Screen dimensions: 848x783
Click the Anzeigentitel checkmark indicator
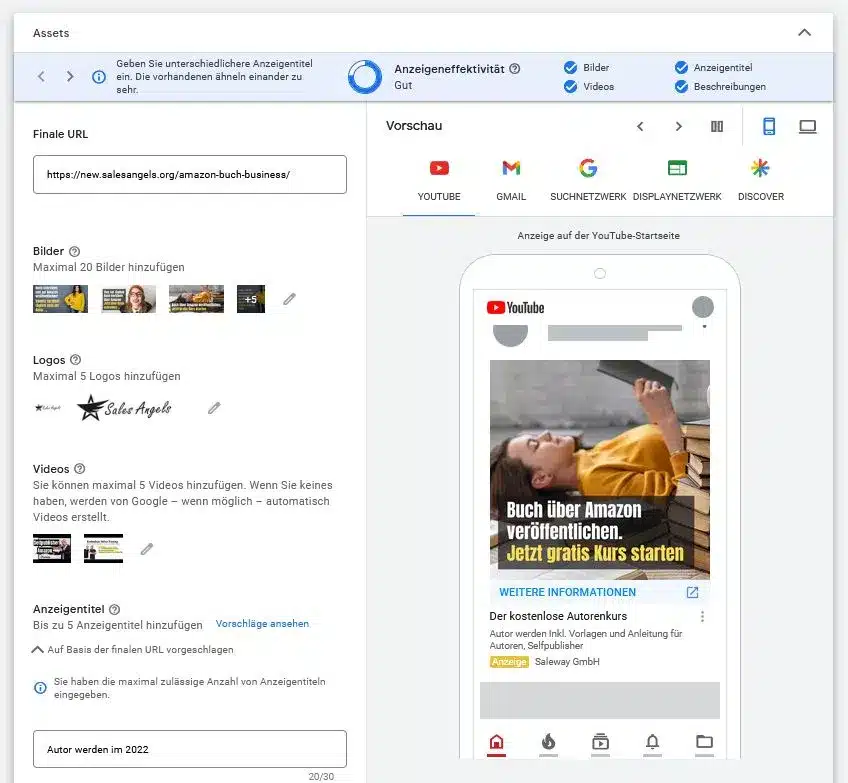coord(681,68)
